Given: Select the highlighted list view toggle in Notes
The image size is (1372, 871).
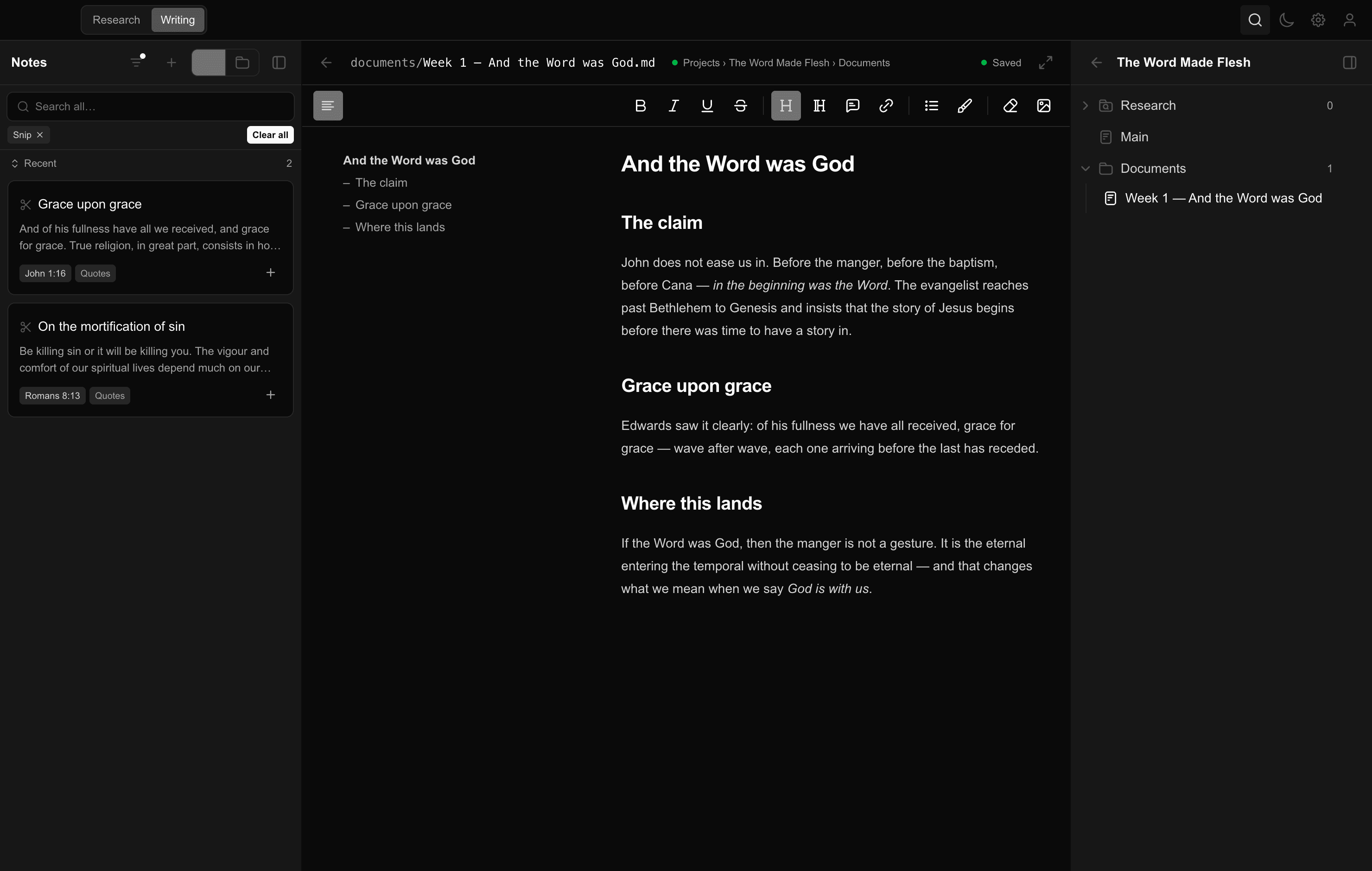Looking at the screenshot, I should pyautogui.click(x=209, y=63).
